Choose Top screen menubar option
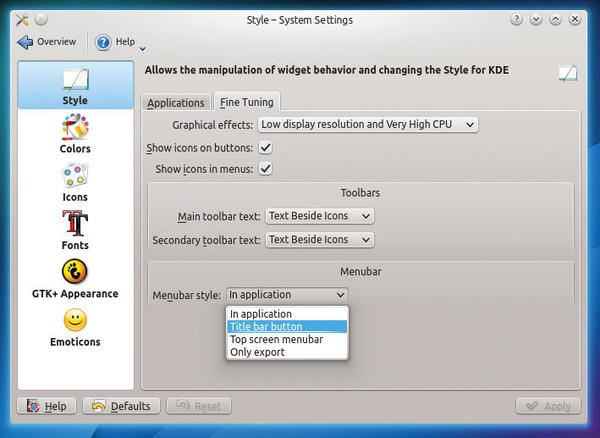This screenshot has height=438, width=600. pyautogui.click(x=287, y=339)
